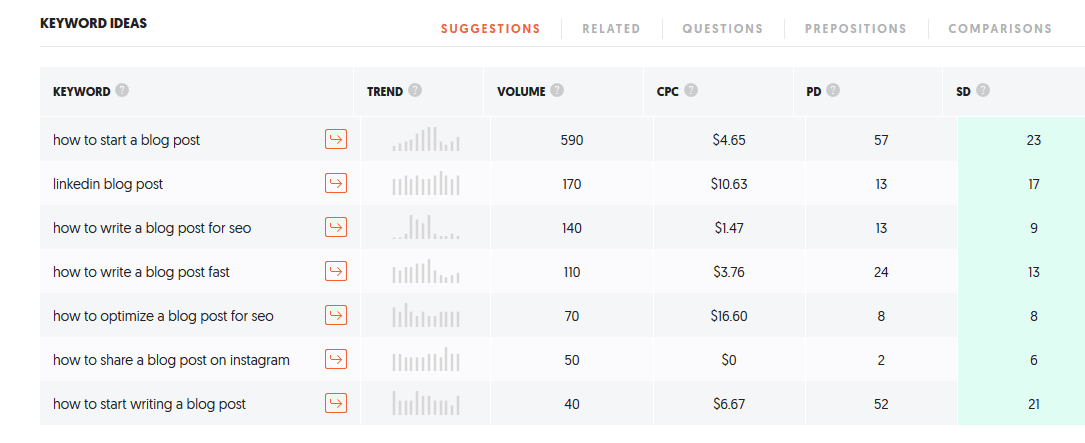Select the Suggestions tab
1085x443 pixels.
[490, 29]
